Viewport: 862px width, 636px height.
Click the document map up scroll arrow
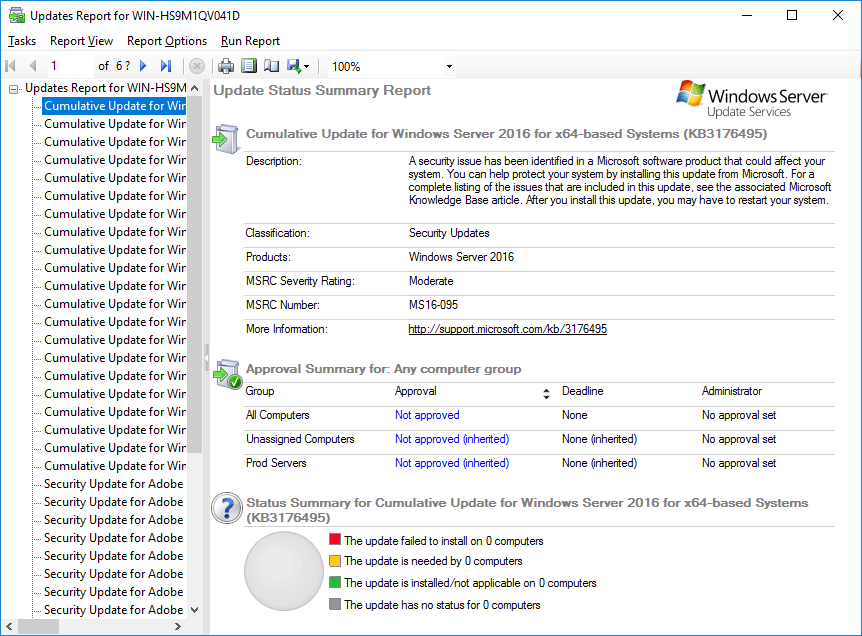coord(195,88)
